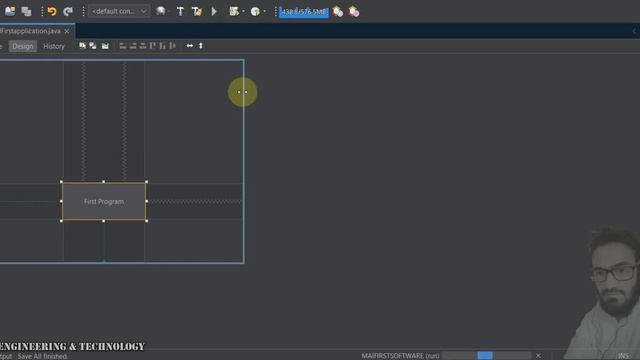Image resolution: width=640 pixels, height=360 pixels.
Task: Select the First Program button component
Action: click(x=104, y=201)
